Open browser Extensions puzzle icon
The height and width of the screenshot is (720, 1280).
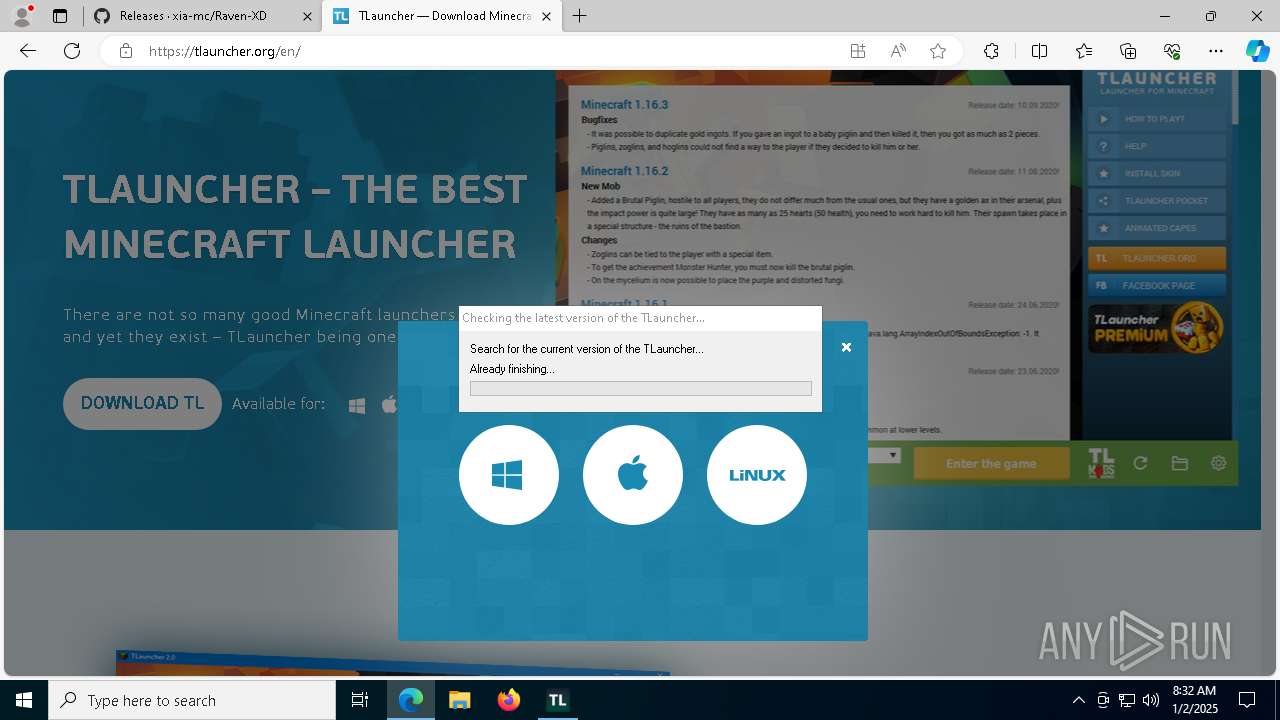[991, 51]
